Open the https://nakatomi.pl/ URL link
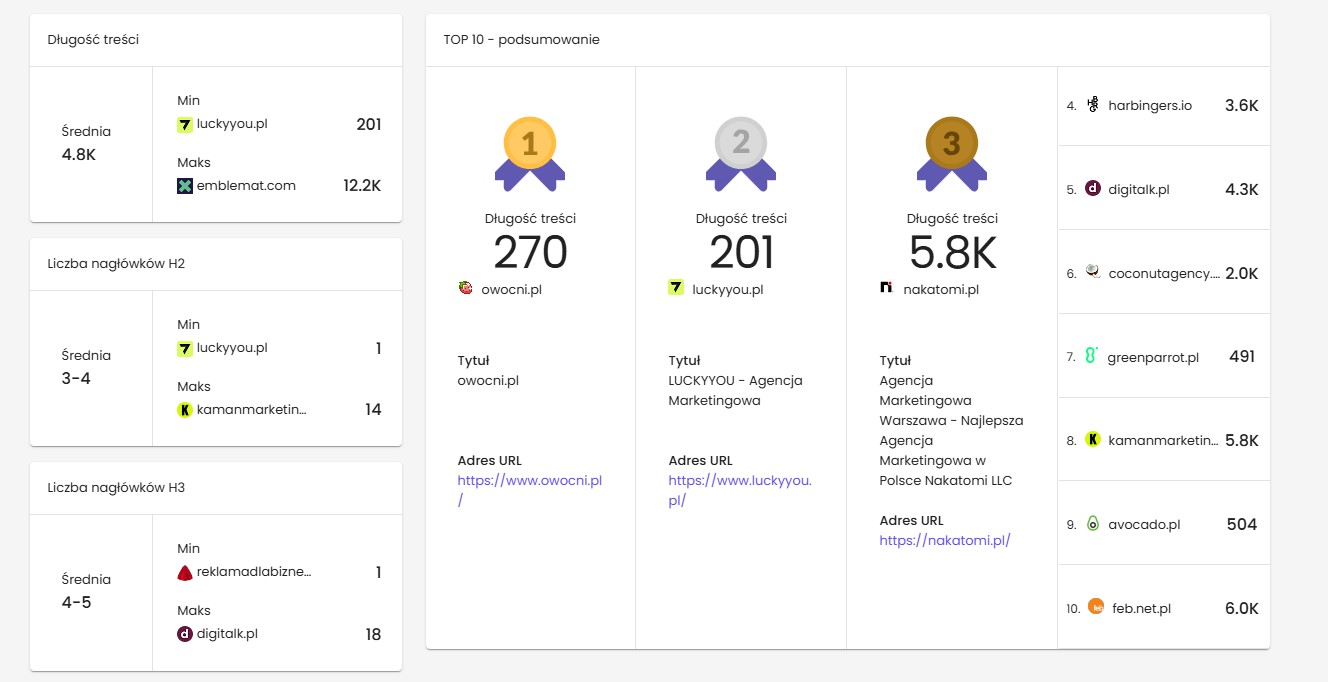The width and height of the screenshot is (1328, 682). tap(945, 541)
